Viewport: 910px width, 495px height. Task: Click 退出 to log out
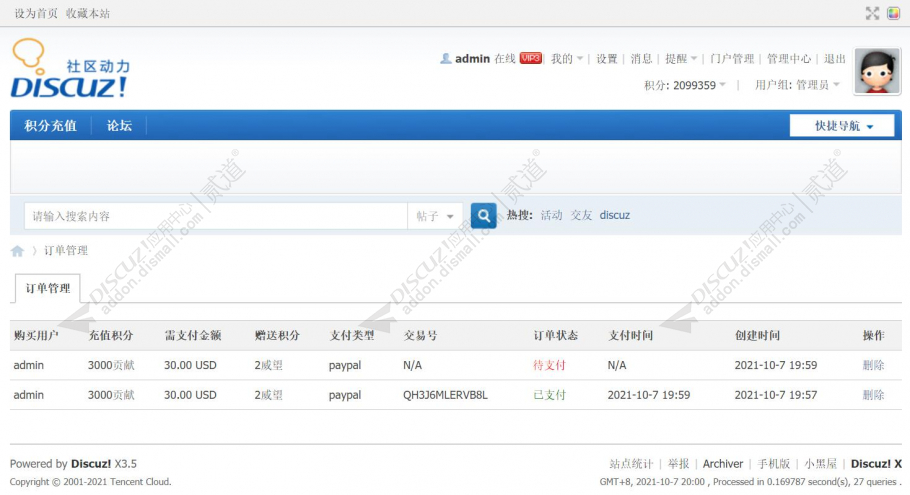point(835,59)
